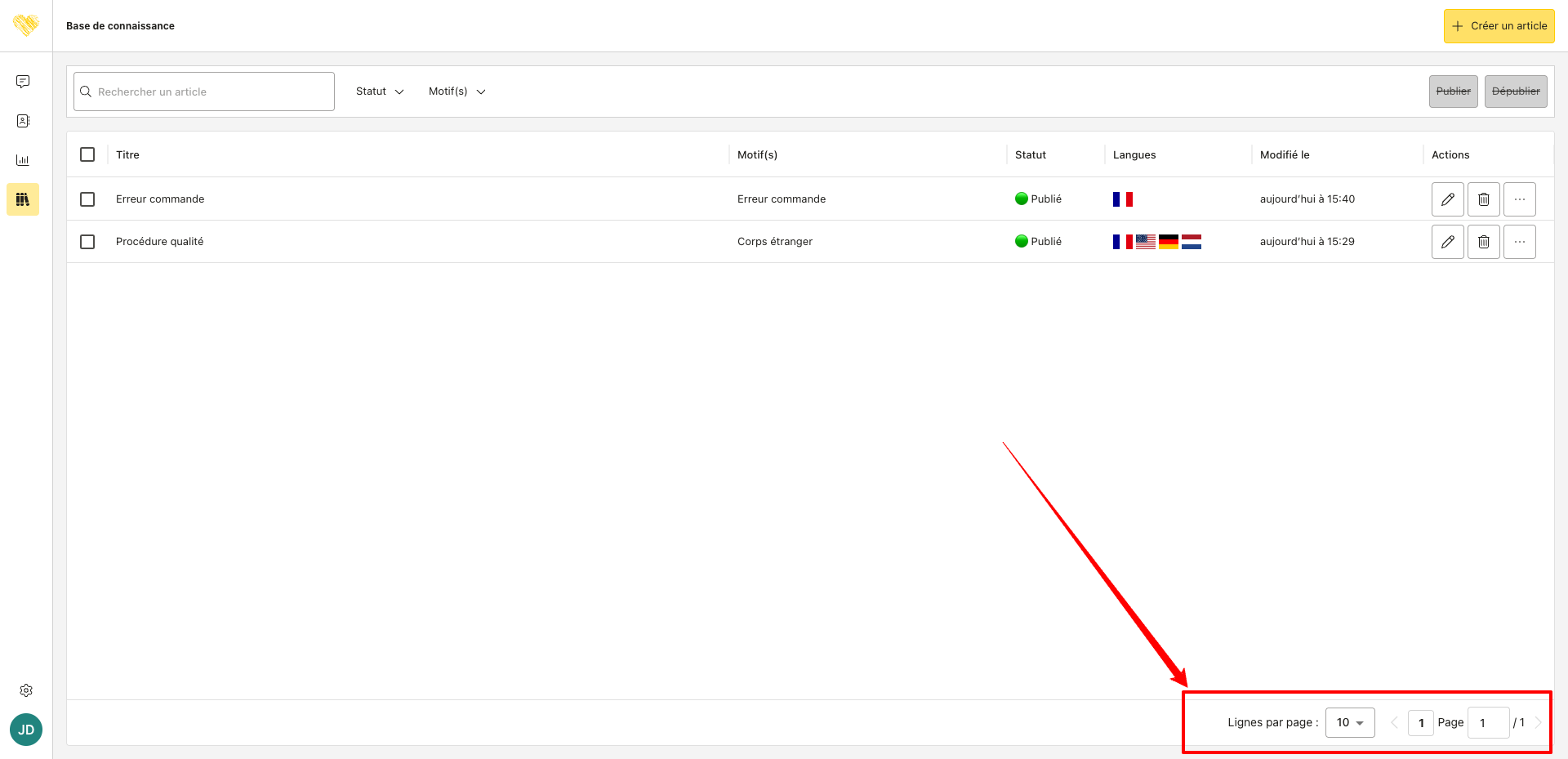The width and height of the screenshot is (1568, 759).
Task: Open more actions for Erreur commande
Action: (1519, 199)
